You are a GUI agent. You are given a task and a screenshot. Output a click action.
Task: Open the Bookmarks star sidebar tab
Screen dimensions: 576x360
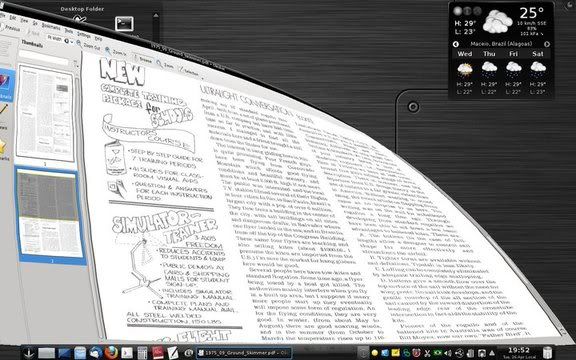(3, 149)
